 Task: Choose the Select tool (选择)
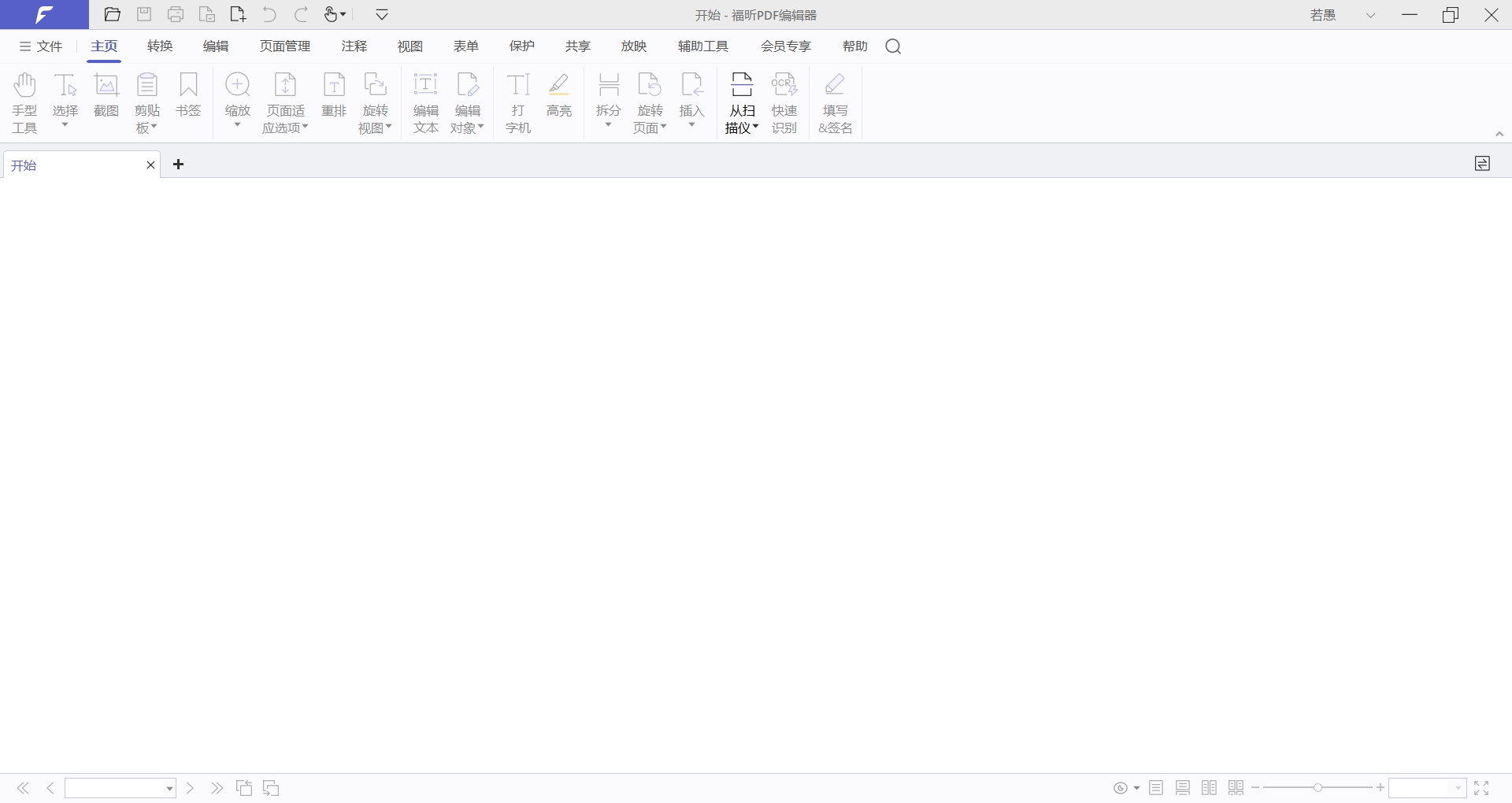coord(65,102)
